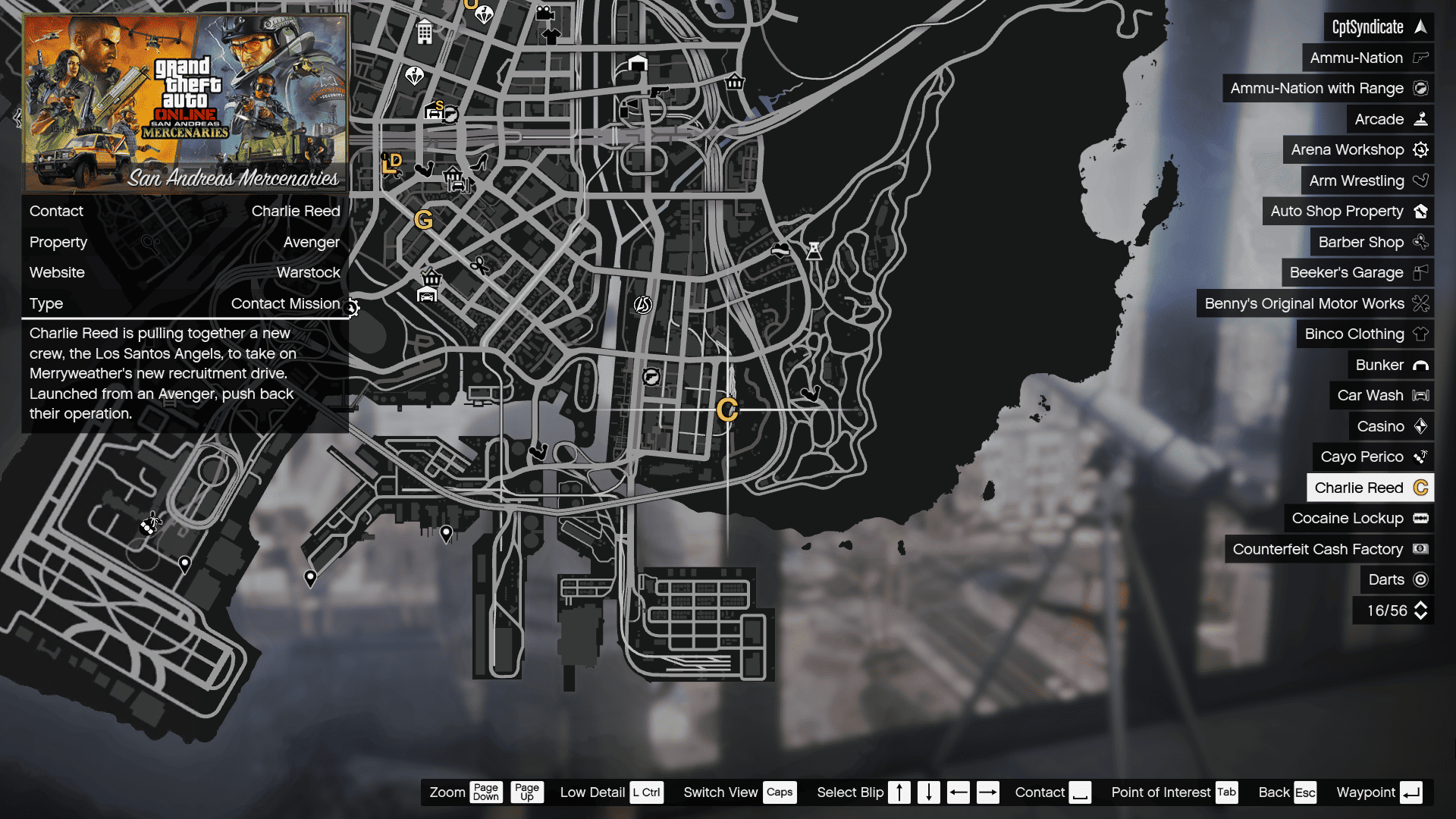Screen dimensions: 1456x819
Task: Click the yellow "G" contact blip on the map
Action: (425, 221)
